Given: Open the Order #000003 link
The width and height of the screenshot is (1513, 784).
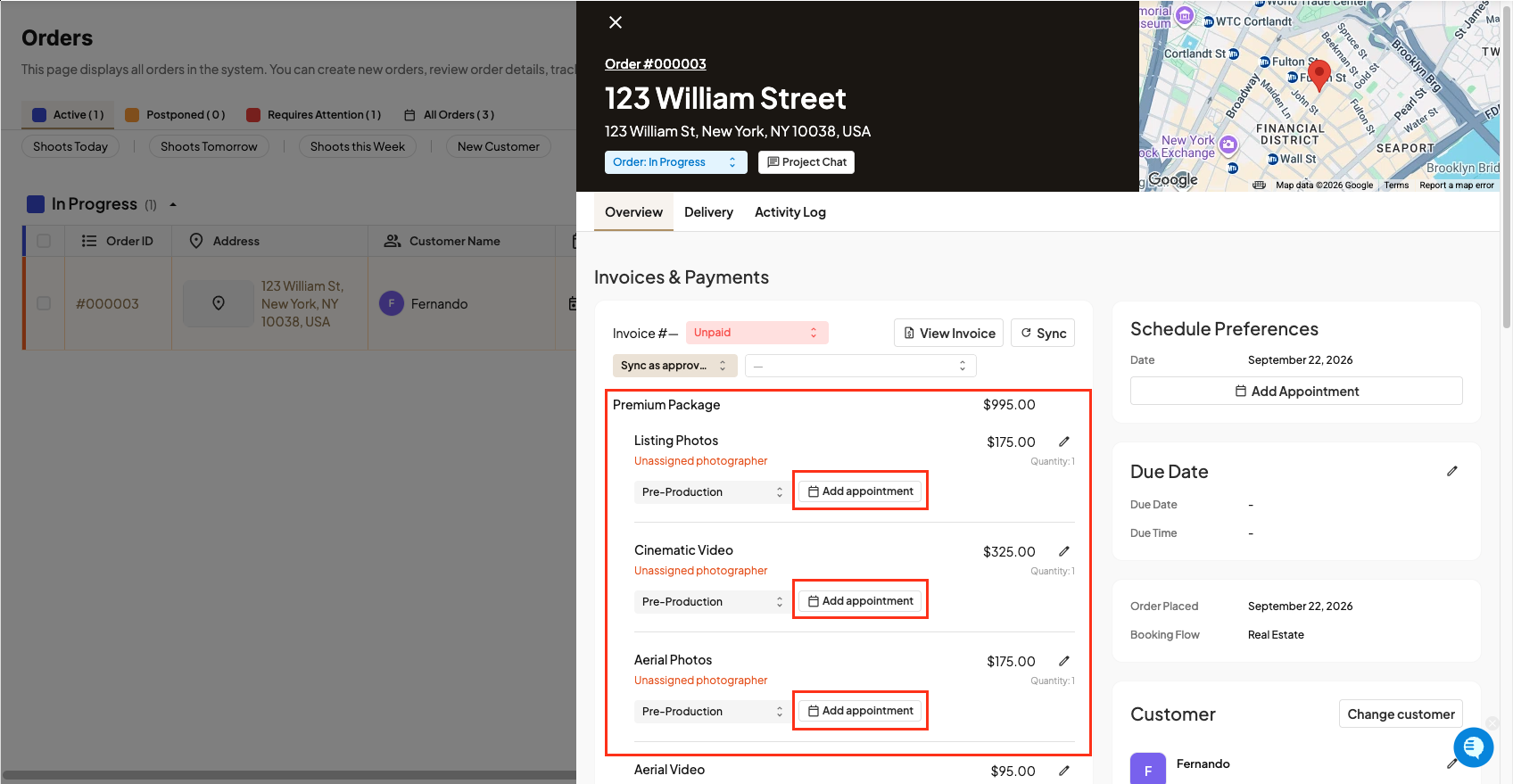Looking at the screenshot, I should coord(656,64).
